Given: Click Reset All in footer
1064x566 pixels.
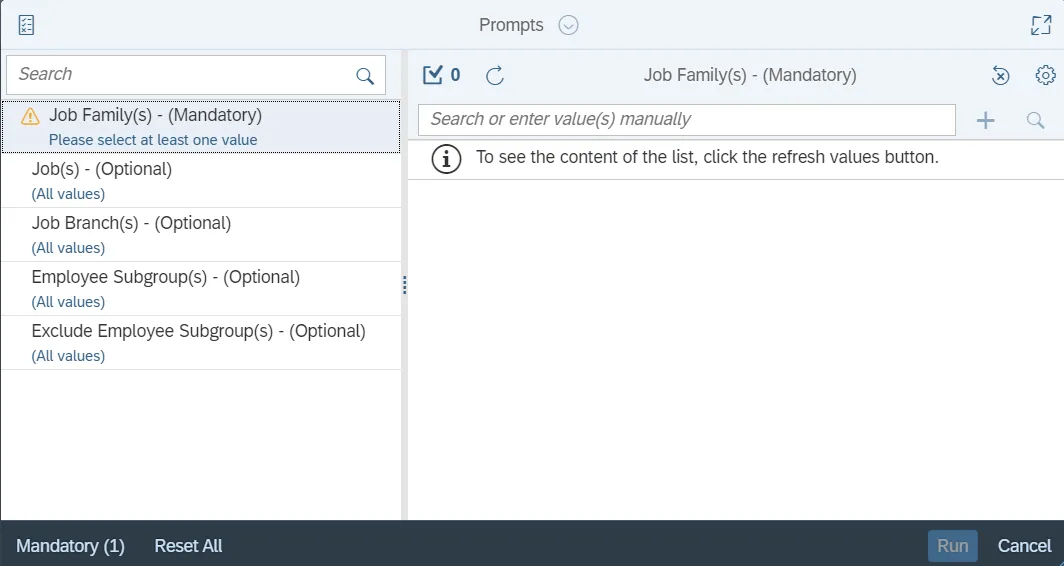Looking at the screenshot, I should 188,546.
